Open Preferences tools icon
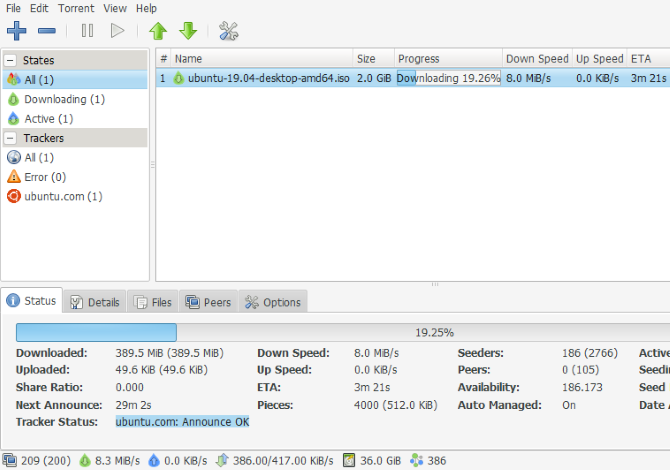 pyautogui.click(x=228, y=31)
